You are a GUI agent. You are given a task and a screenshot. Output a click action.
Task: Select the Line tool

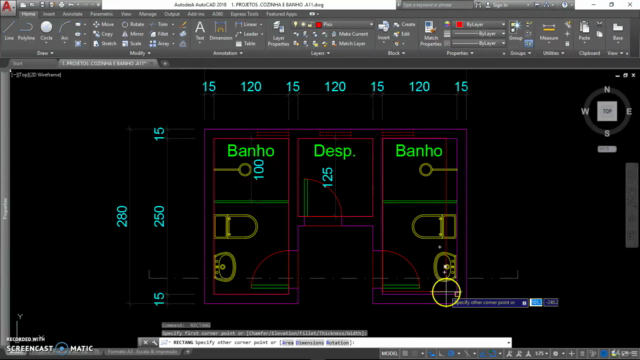[9, 31]
